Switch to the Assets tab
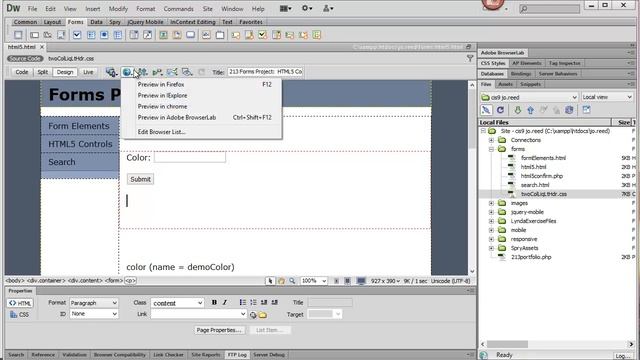 point(505,84)
